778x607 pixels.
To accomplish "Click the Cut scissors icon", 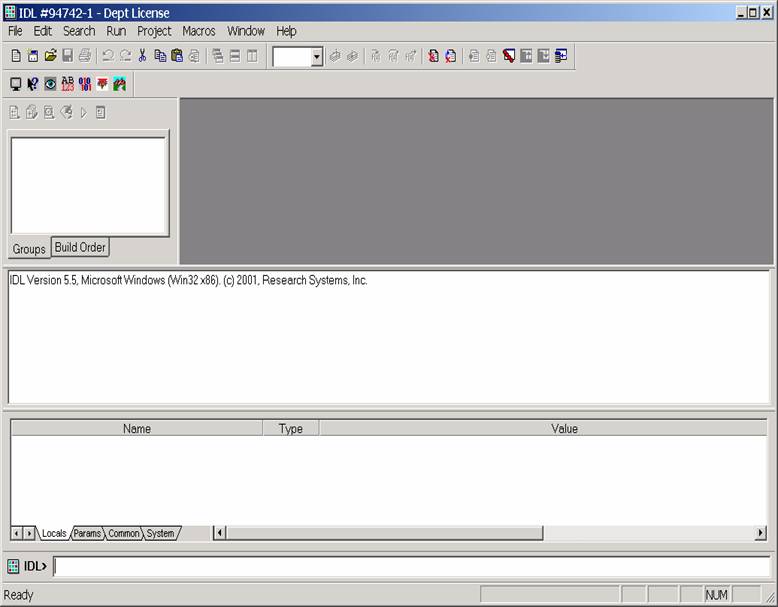I will (x=142, y=56).
